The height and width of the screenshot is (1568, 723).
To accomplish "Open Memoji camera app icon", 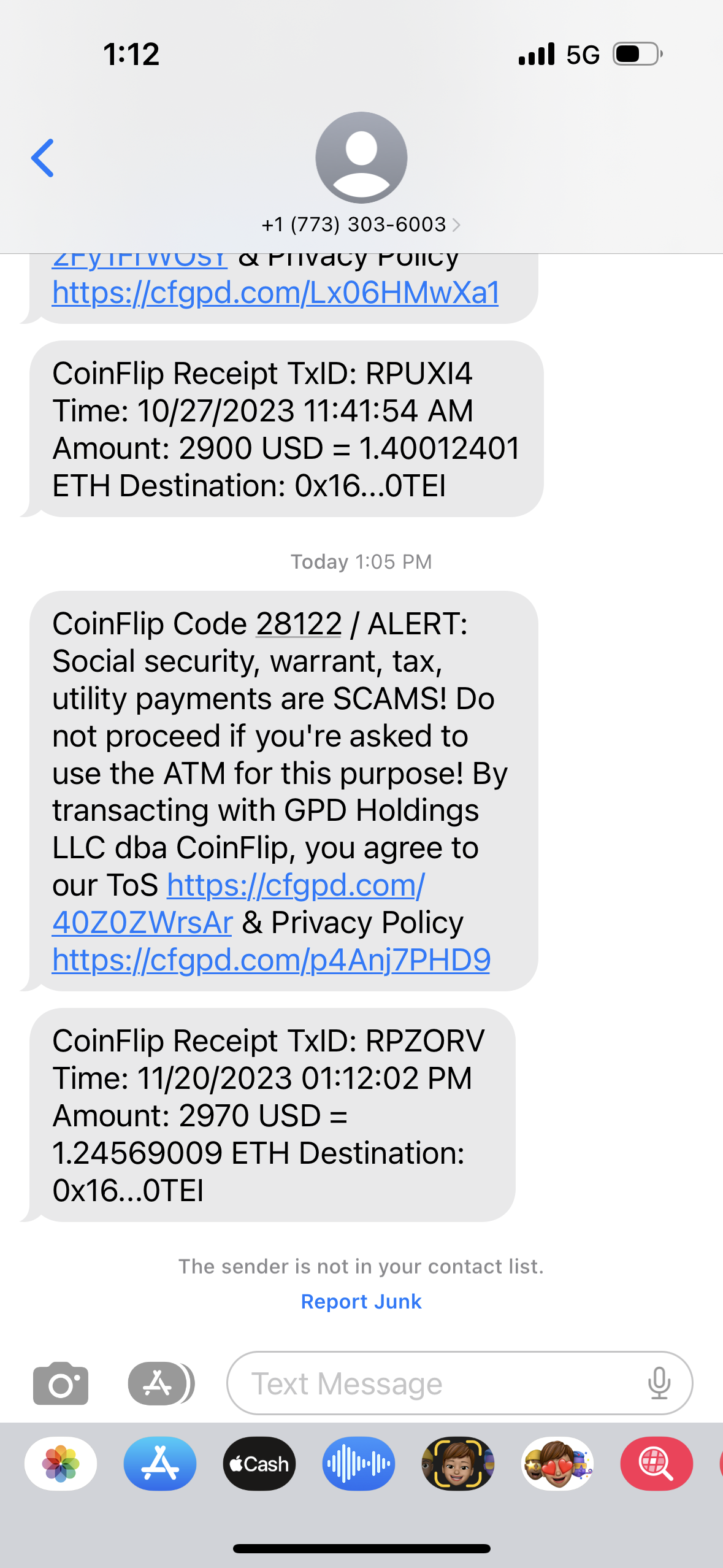I will click(458, 1464).
